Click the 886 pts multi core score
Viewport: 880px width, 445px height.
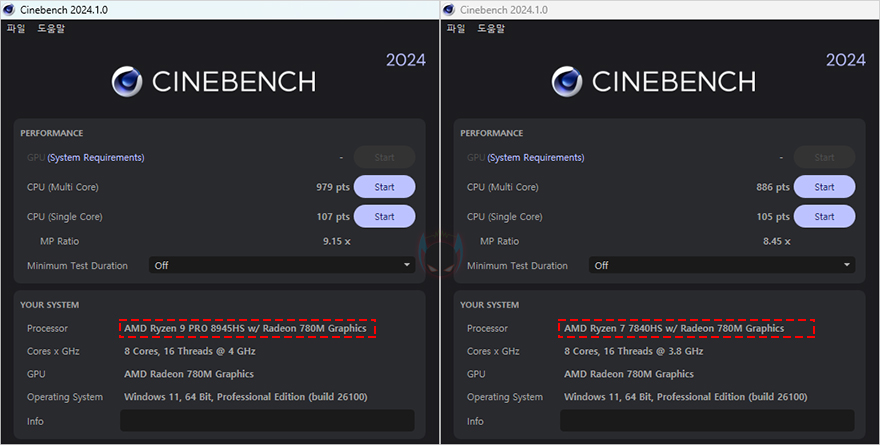(773, 187)
